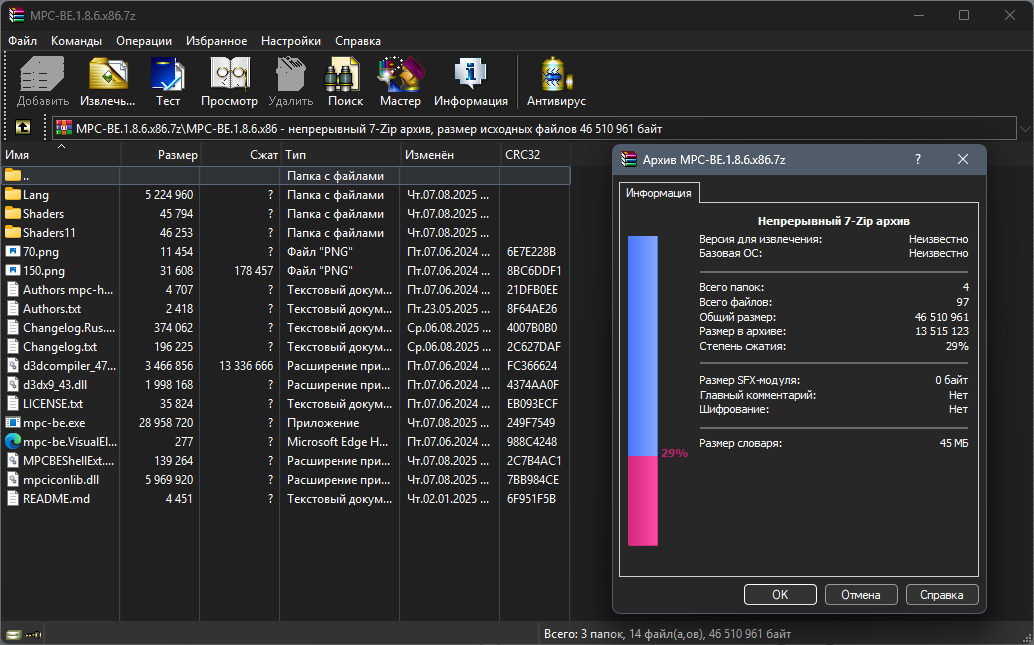Image resolution: width=1034 pixels, height=645 pixels.
Task: Click the key icon in status bar
Action: (x=33, y=634)
